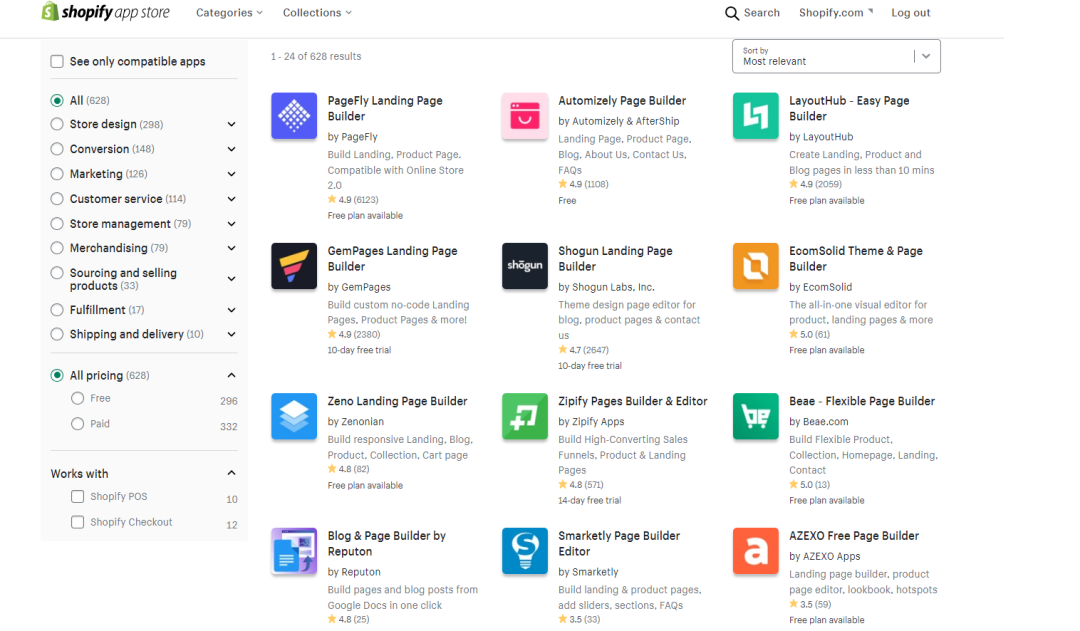
Task: Expand the Marketing chevron
Action: click(x=231, y=174)
